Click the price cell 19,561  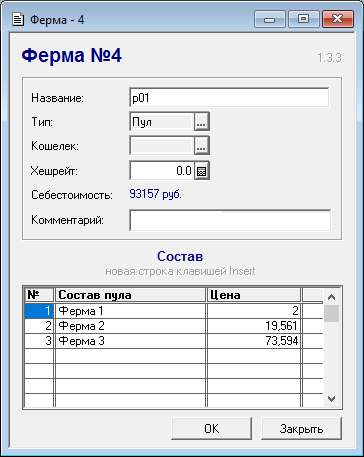coord(254,326)
